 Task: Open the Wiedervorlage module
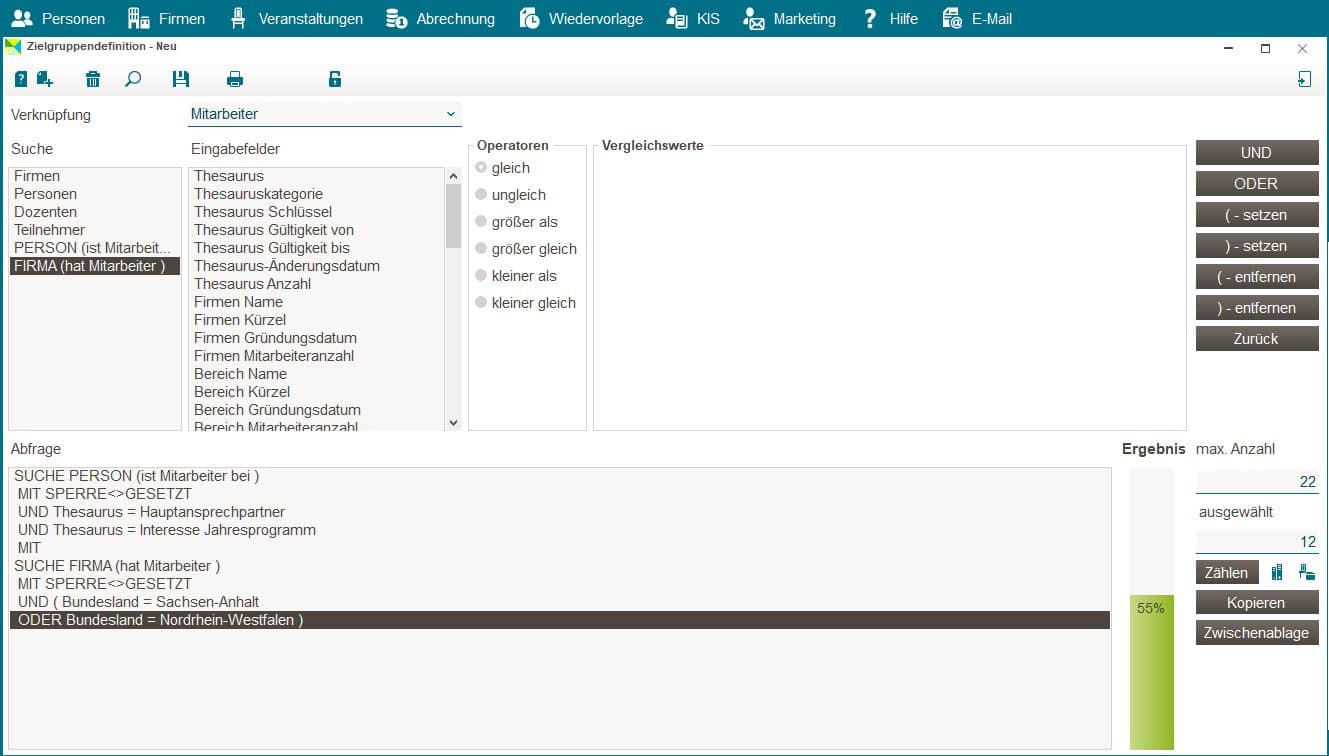(581, 18)
